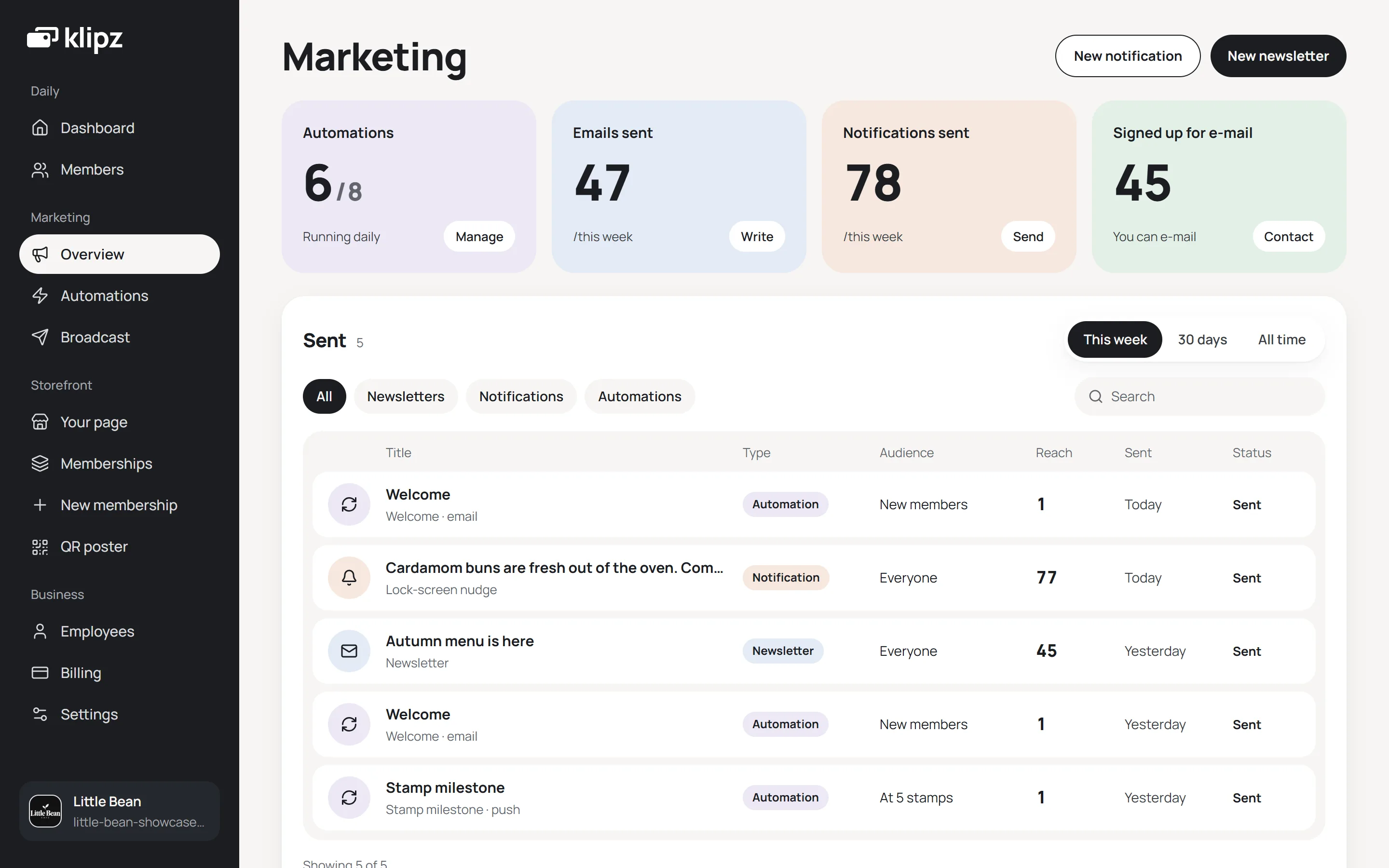Viewport: 1389px width, 868px height.
Task: Switch period to This week
Action: point(1115,339)
